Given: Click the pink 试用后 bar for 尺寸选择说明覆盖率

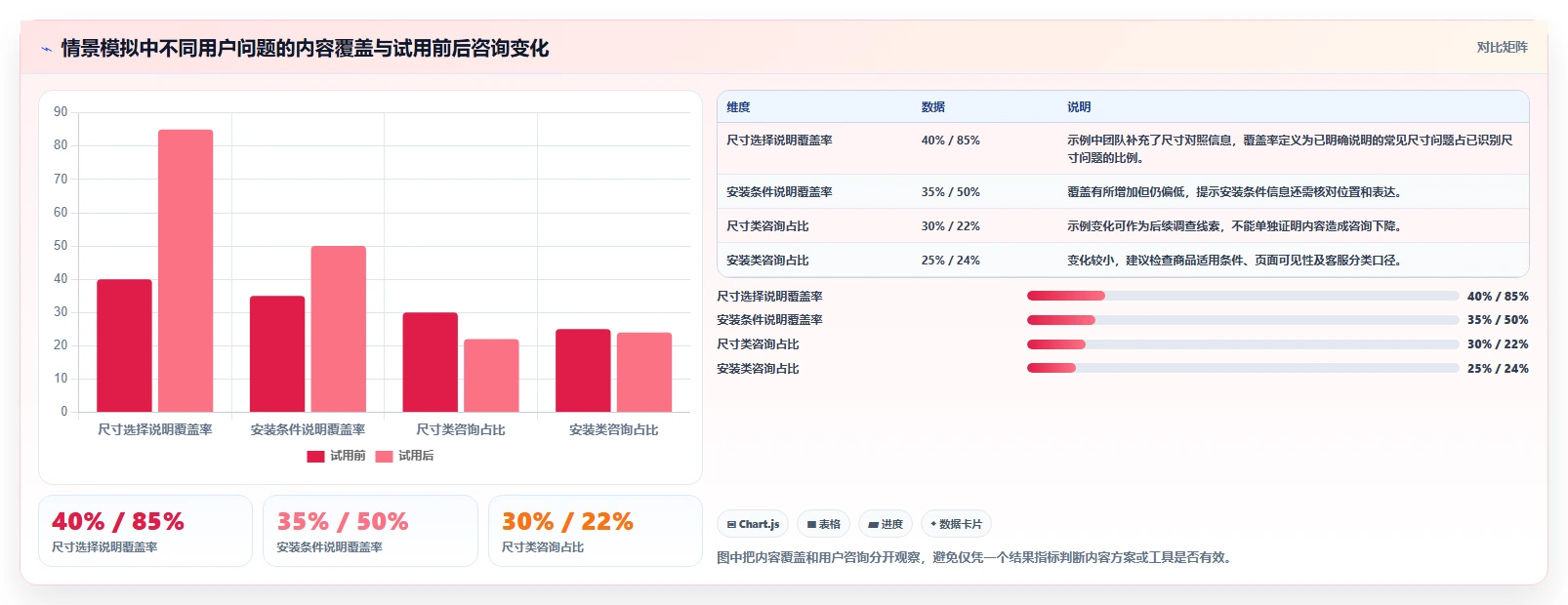Looking at the screenshot, I should (186, 270).
